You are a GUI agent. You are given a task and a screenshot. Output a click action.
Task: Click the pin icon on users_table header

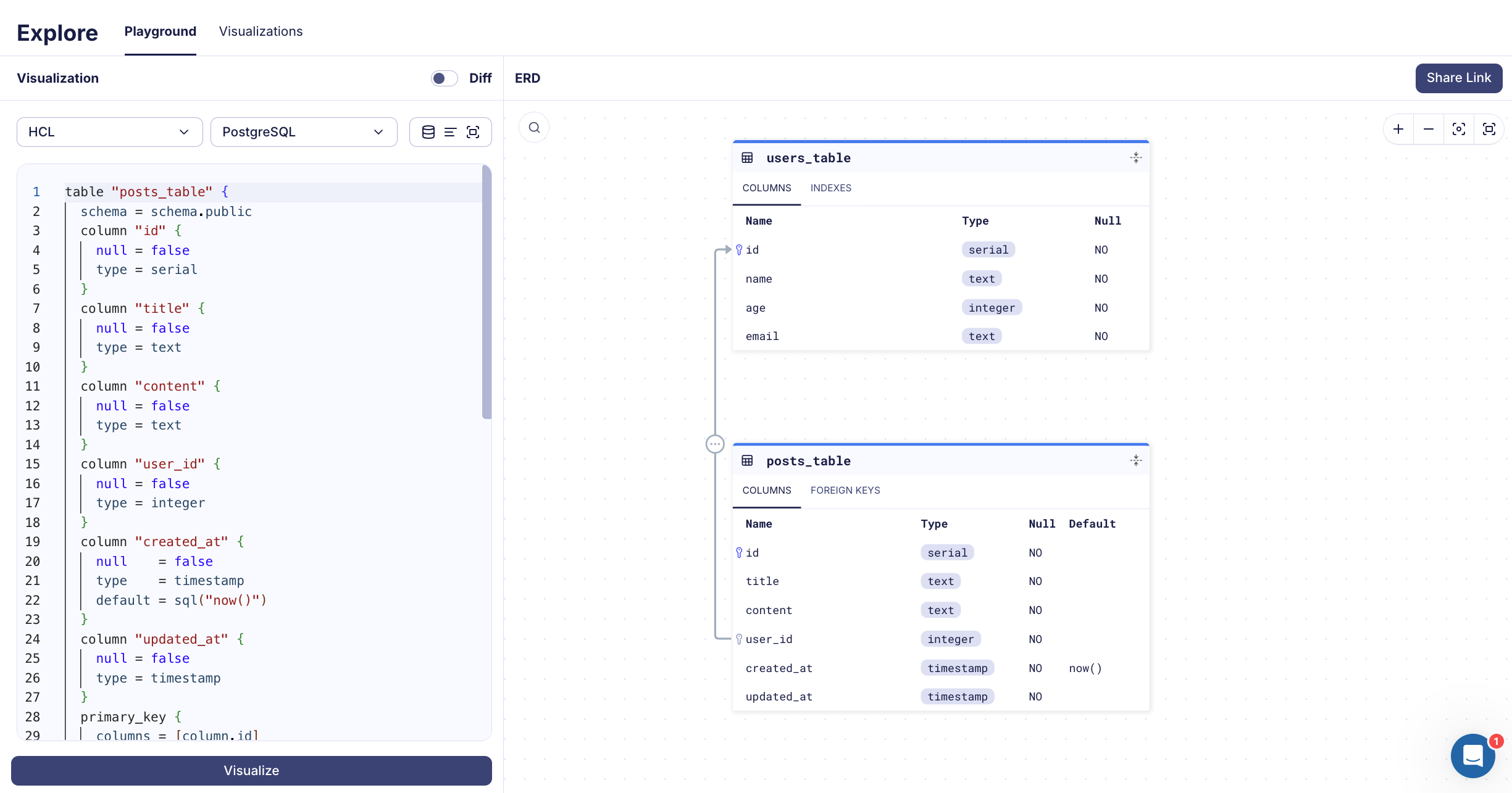coord(1135,157)
